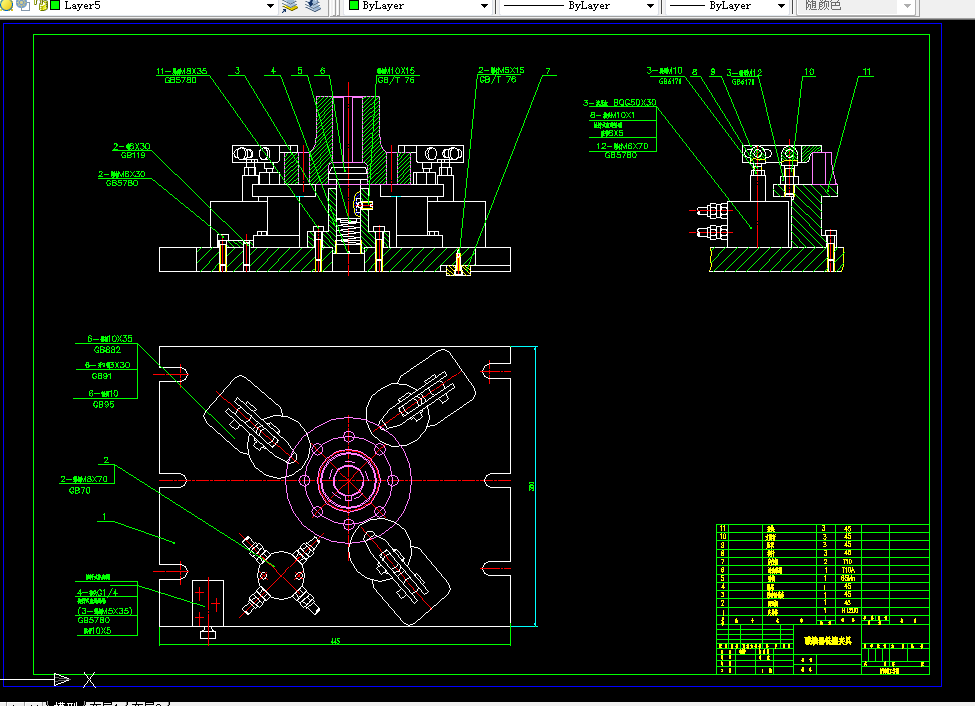Open the 随颜色 plot style dropdown
The height and width of the screenshot is (706, 975).
[x=907, y=6]
